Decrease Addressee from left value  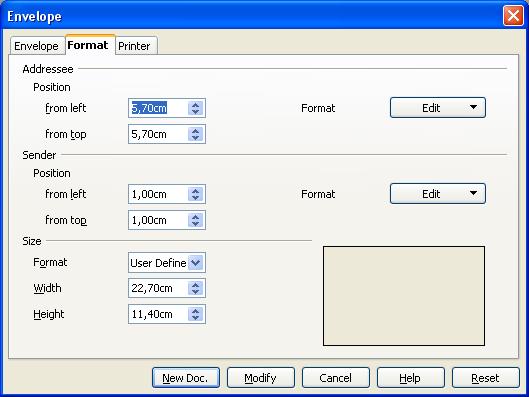click(196, 112)
